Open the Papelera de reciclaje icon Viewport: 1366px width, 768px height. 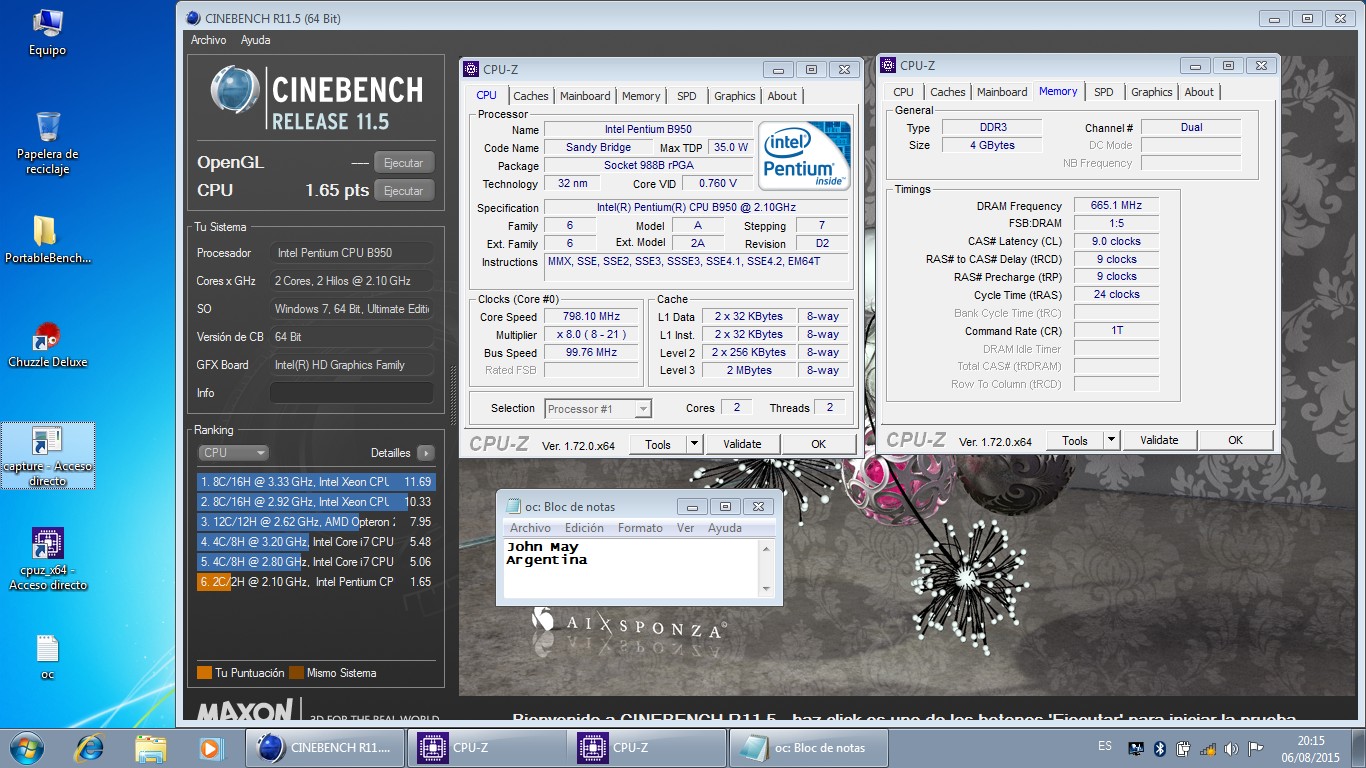point(47,142)
